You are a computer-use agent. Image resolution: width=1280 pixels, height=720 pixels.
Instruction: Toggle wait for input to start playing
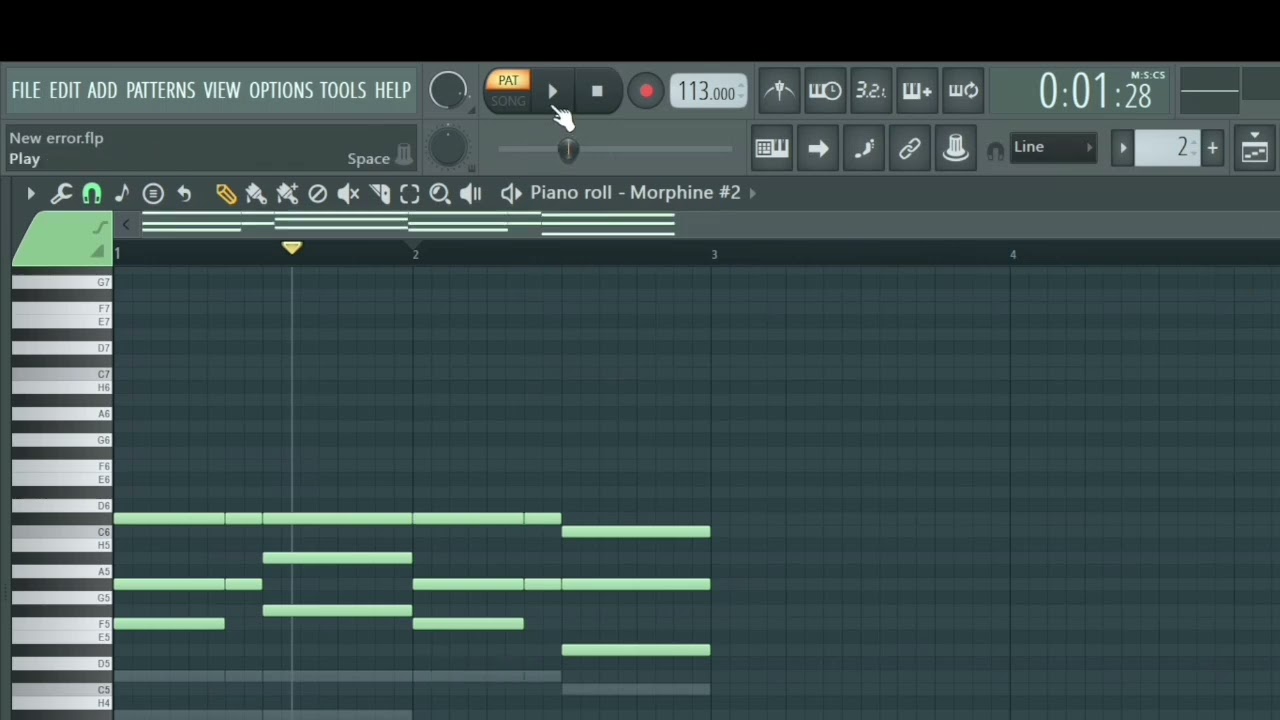[x=825, y=91]
